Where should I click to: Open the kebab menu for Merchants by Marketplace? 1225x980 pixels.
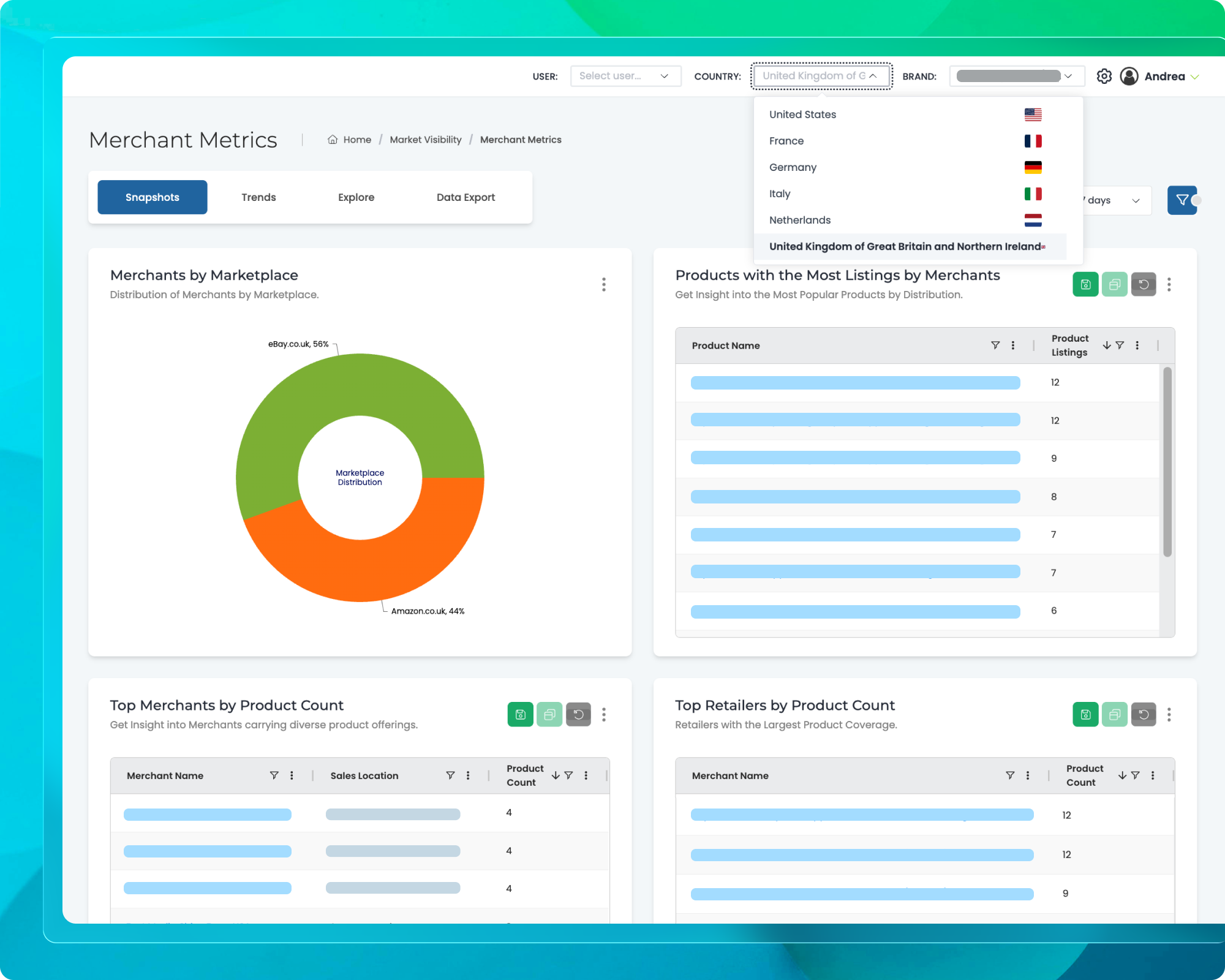point(604,284)
